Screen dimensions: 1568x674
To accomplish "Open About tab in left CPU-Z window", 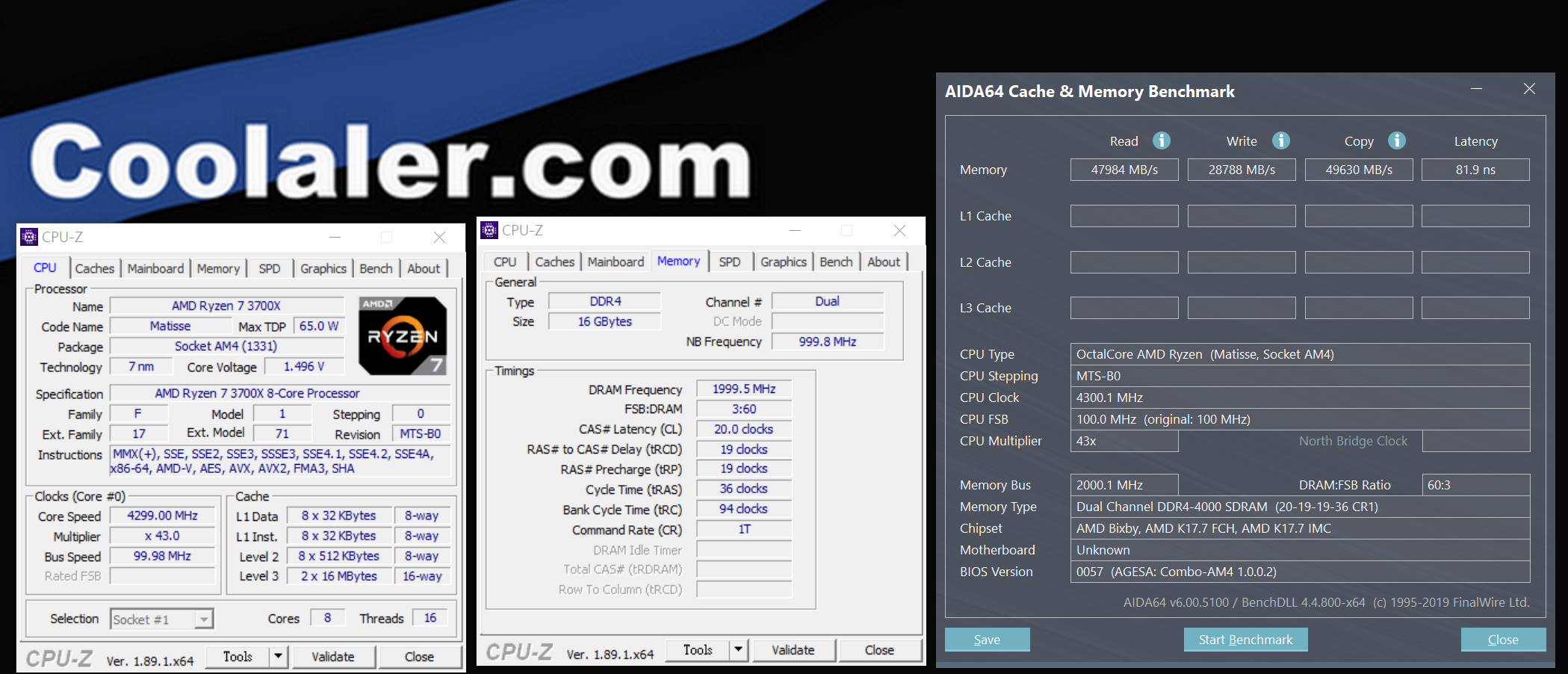I will [x=424, y=268].
